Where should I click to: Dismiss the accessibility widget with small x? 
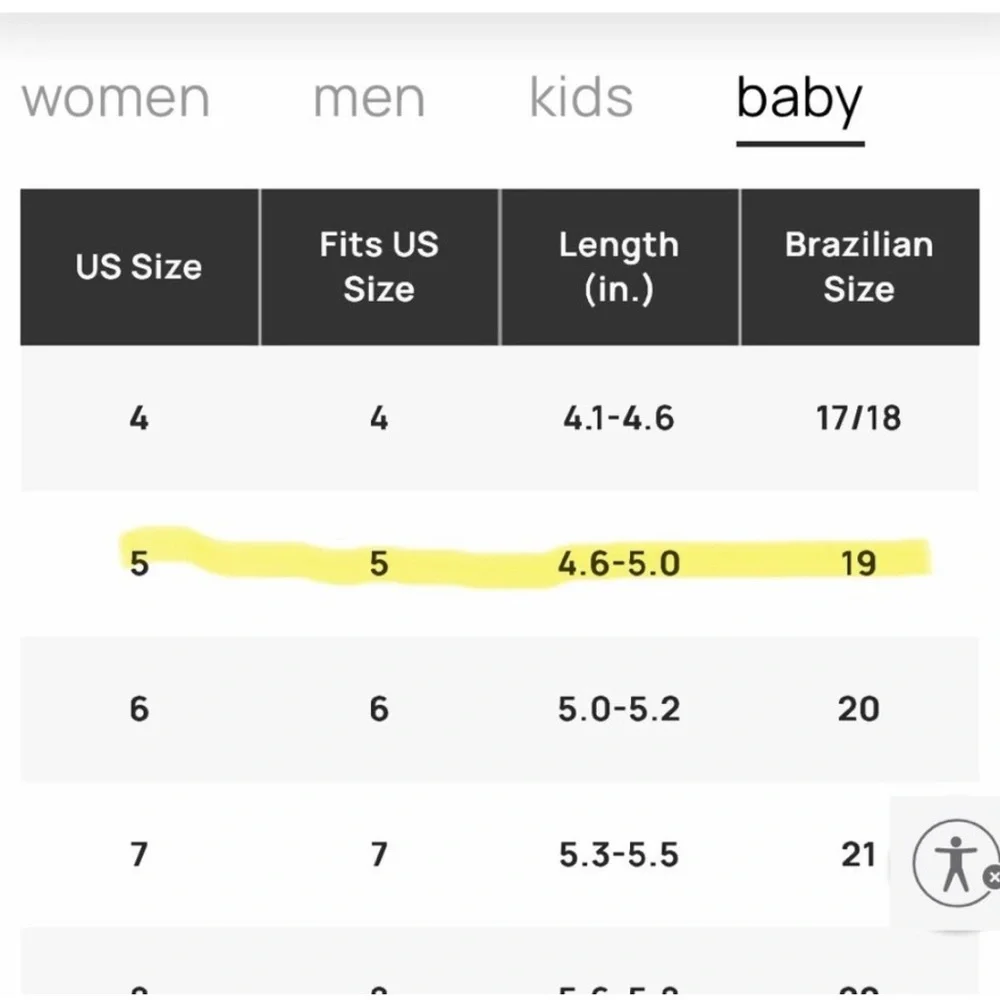pos(992,877)
